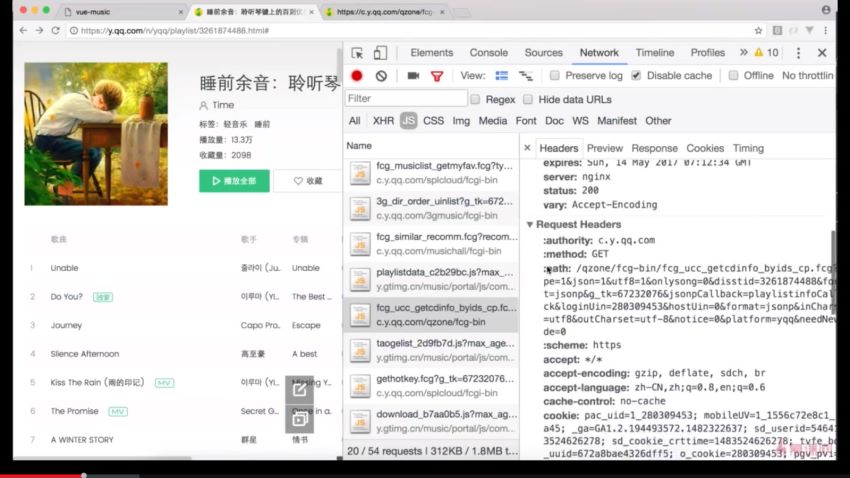Expand more DevTools tabs chevron

(743, 53)
